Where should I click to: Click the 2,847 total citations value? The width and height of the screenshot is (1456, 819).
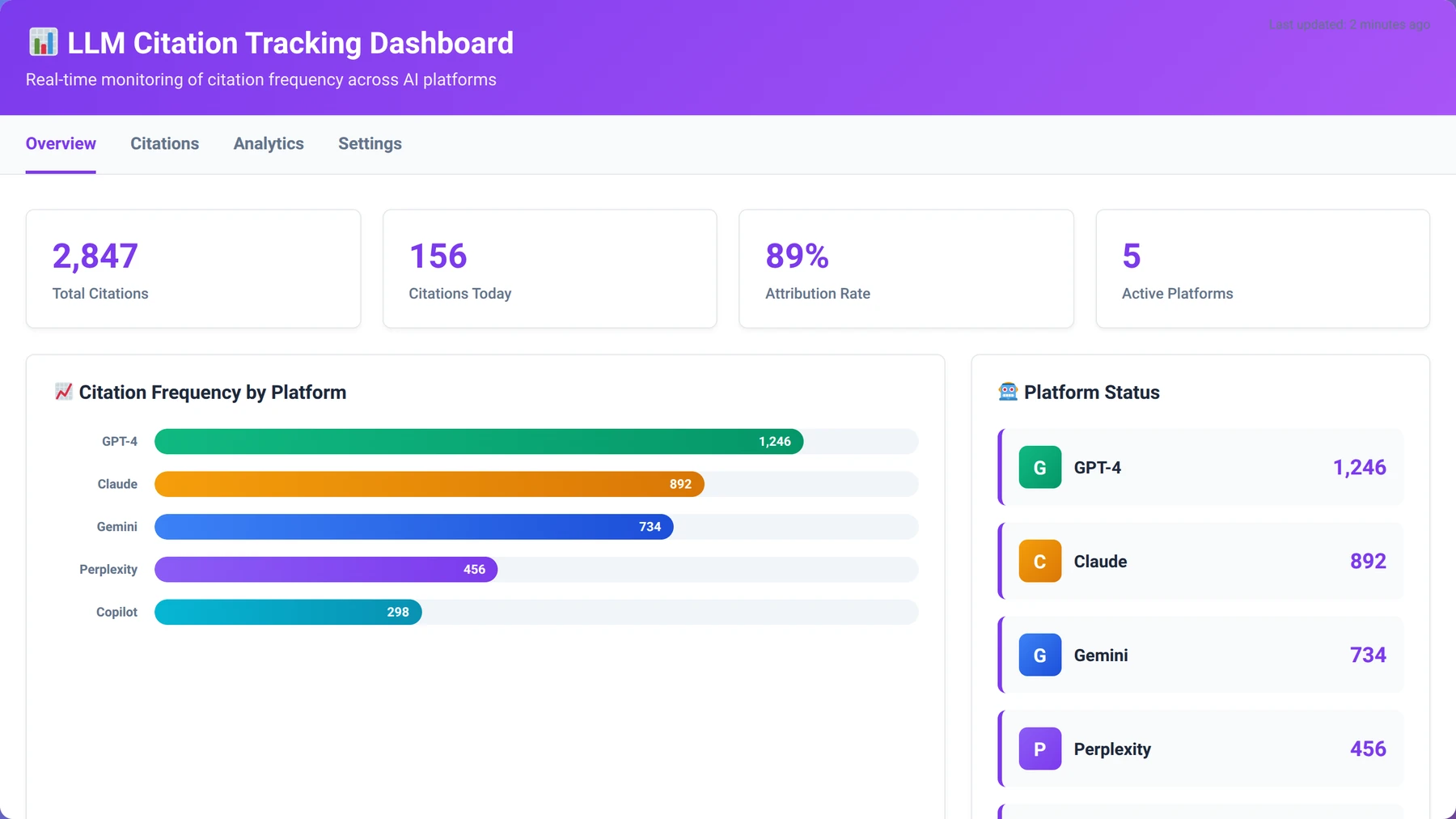pos(95,256)
